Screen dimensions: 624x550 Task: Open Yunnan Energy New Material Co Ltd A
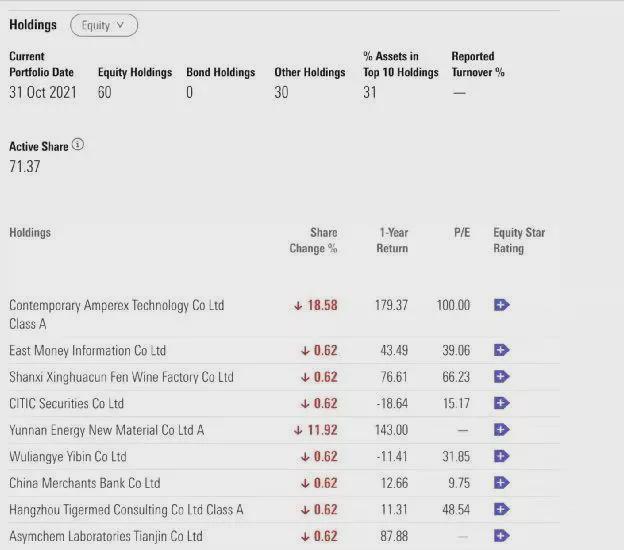(x=107, y=430)
